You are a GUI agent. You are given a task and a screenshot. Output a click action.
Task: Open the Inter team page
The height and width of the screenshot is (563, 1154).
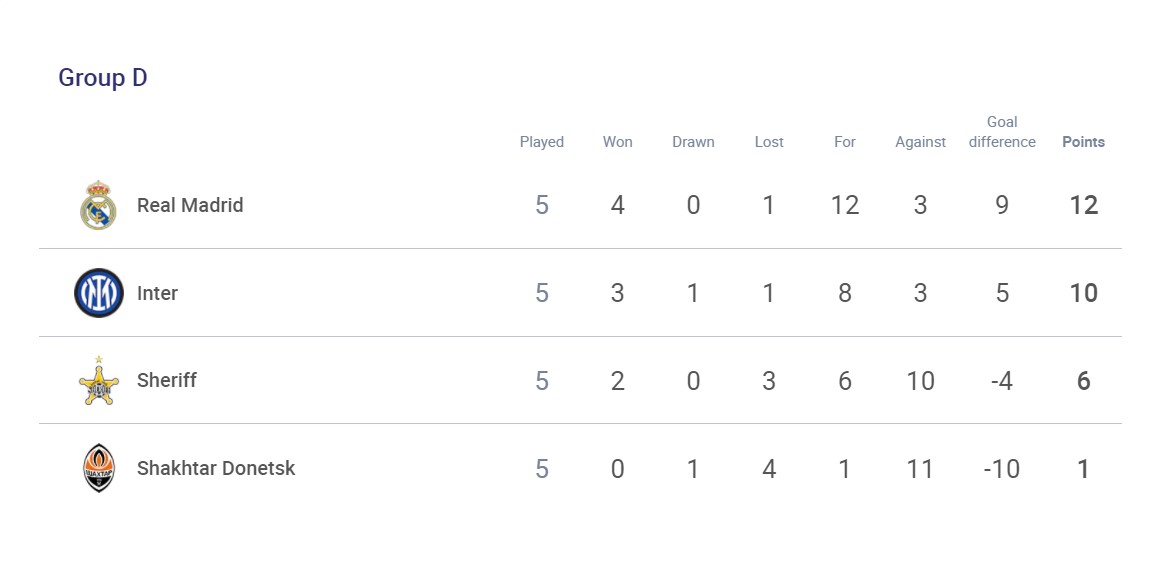pos(157,293)
